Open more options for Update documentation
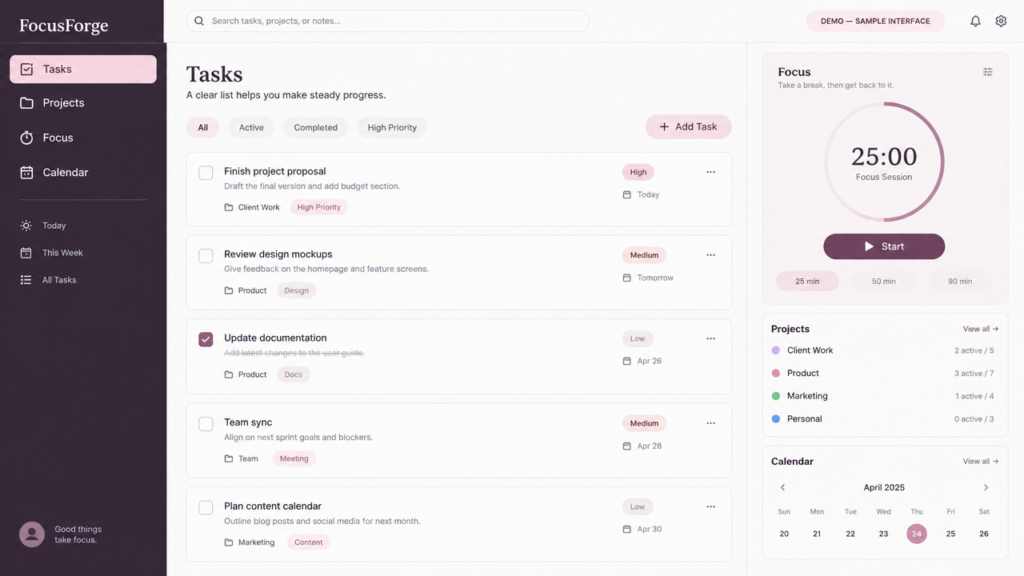The width and height of the screenshot is (1024, 576). tap(711, 338)
